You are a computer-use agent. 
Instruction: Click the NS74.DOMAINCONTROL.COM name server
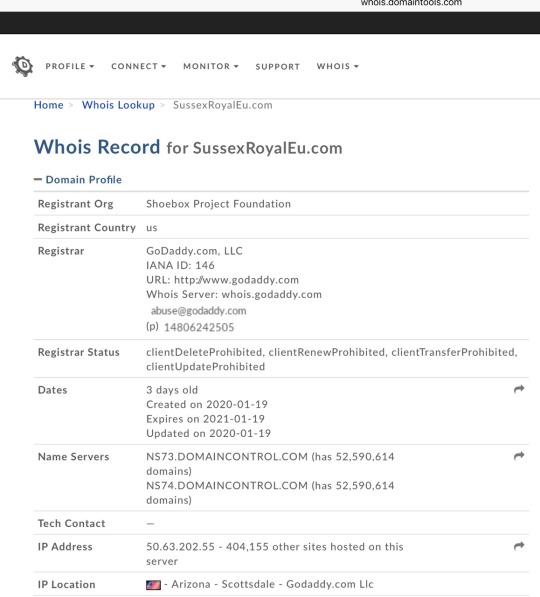click(227, 485)
